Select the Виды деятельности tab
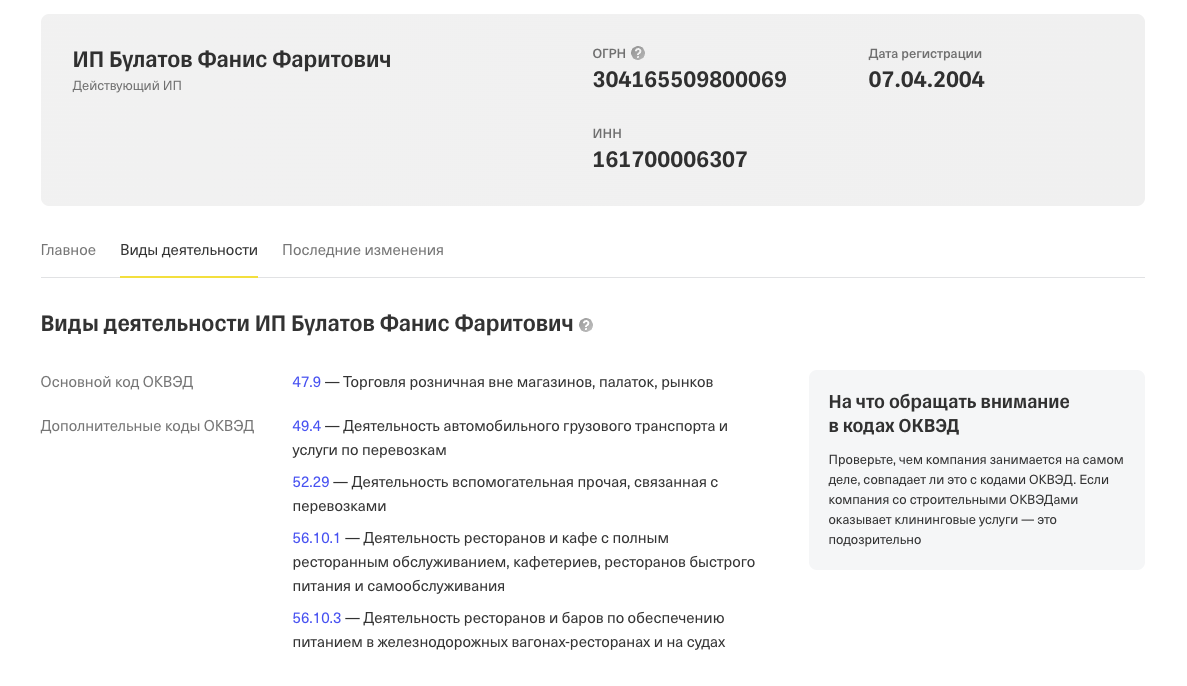The width and height of the screenshot is (1187, 686). pos(189,250)
